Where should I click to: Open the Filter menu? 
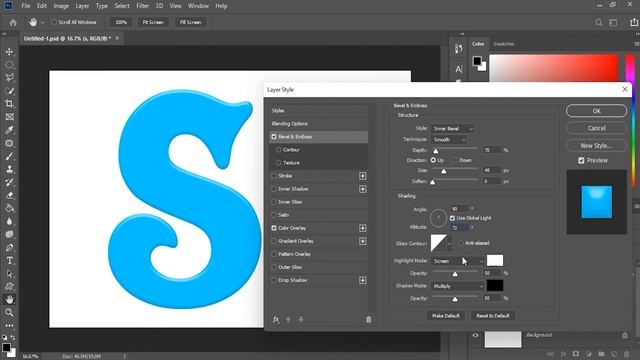[142, 6]
